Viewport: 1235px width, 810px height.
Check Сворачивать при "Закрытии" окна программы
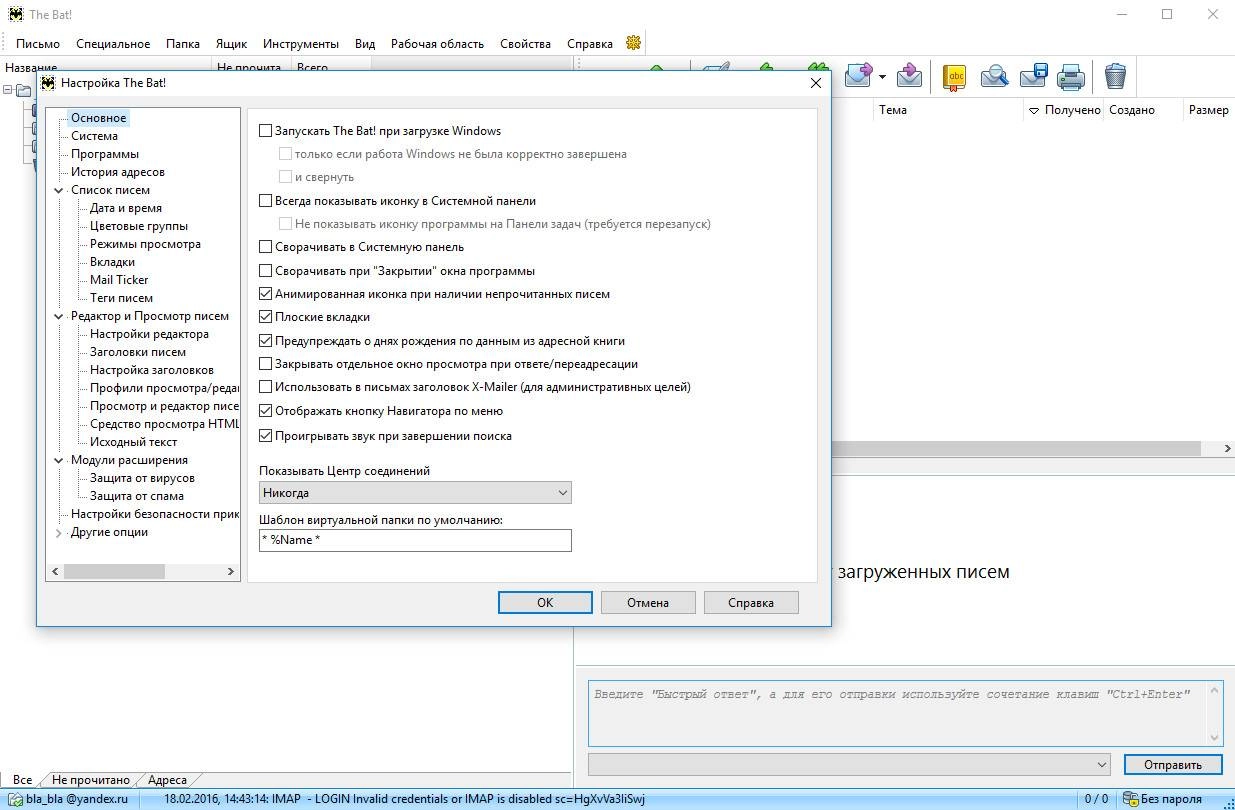point(266,271)
